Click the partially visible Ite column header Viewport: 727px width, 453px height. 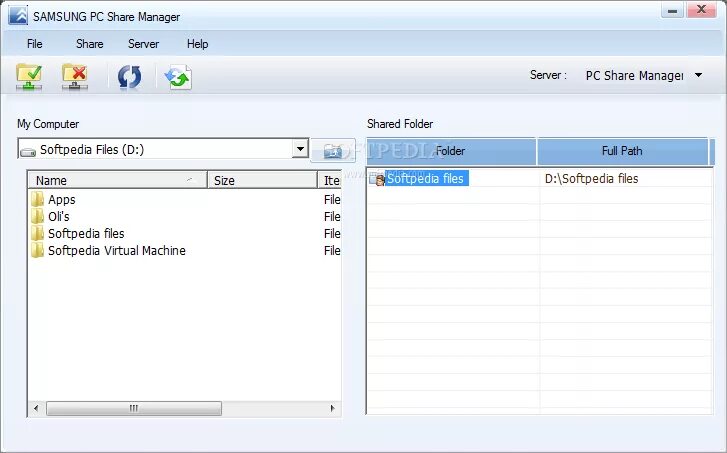(x=330, y=180)
